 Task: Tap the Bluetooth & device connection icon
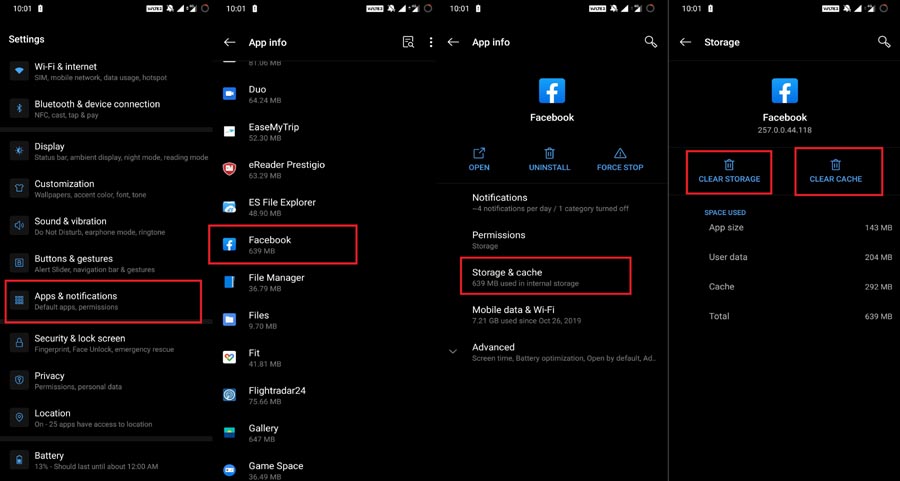click(x=19, y=108)
